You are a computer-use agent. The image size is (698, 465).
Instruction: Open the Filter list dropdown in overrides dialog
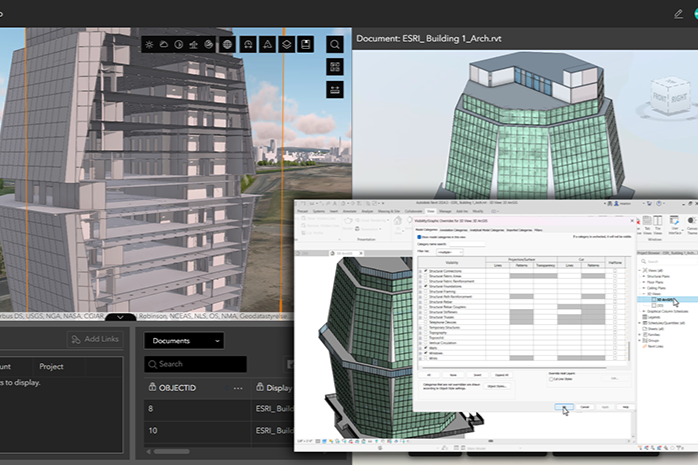(x=450, y=252)
